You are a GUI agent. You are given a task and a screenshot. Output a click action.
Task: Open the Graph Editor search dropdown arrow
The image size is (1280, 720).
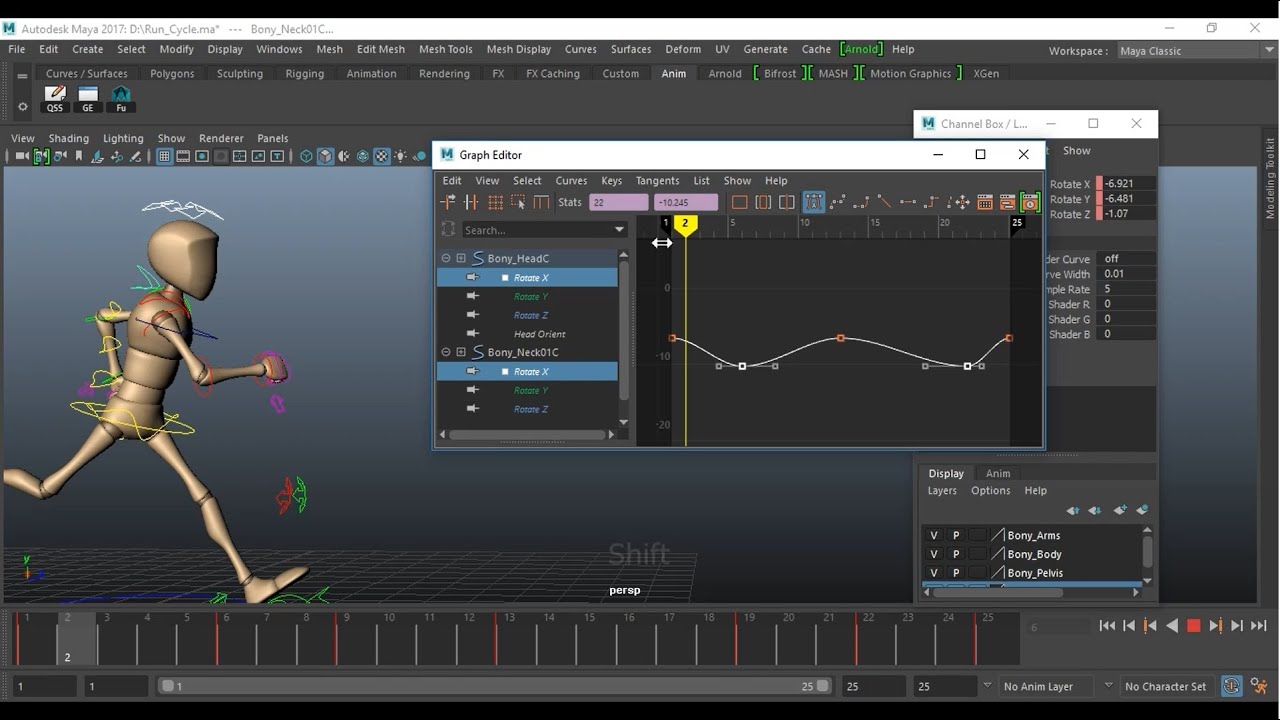619,230
